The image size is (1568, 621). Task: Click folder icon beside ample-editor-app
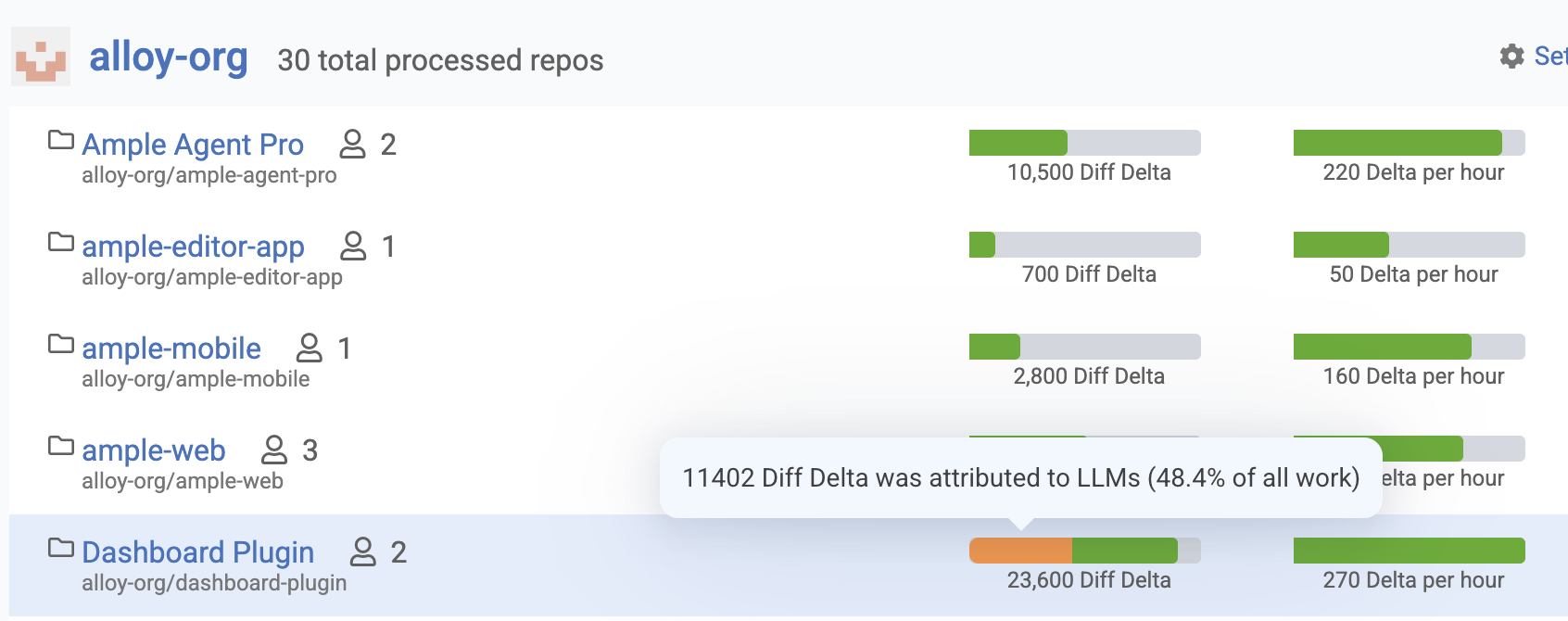point(61,243)
